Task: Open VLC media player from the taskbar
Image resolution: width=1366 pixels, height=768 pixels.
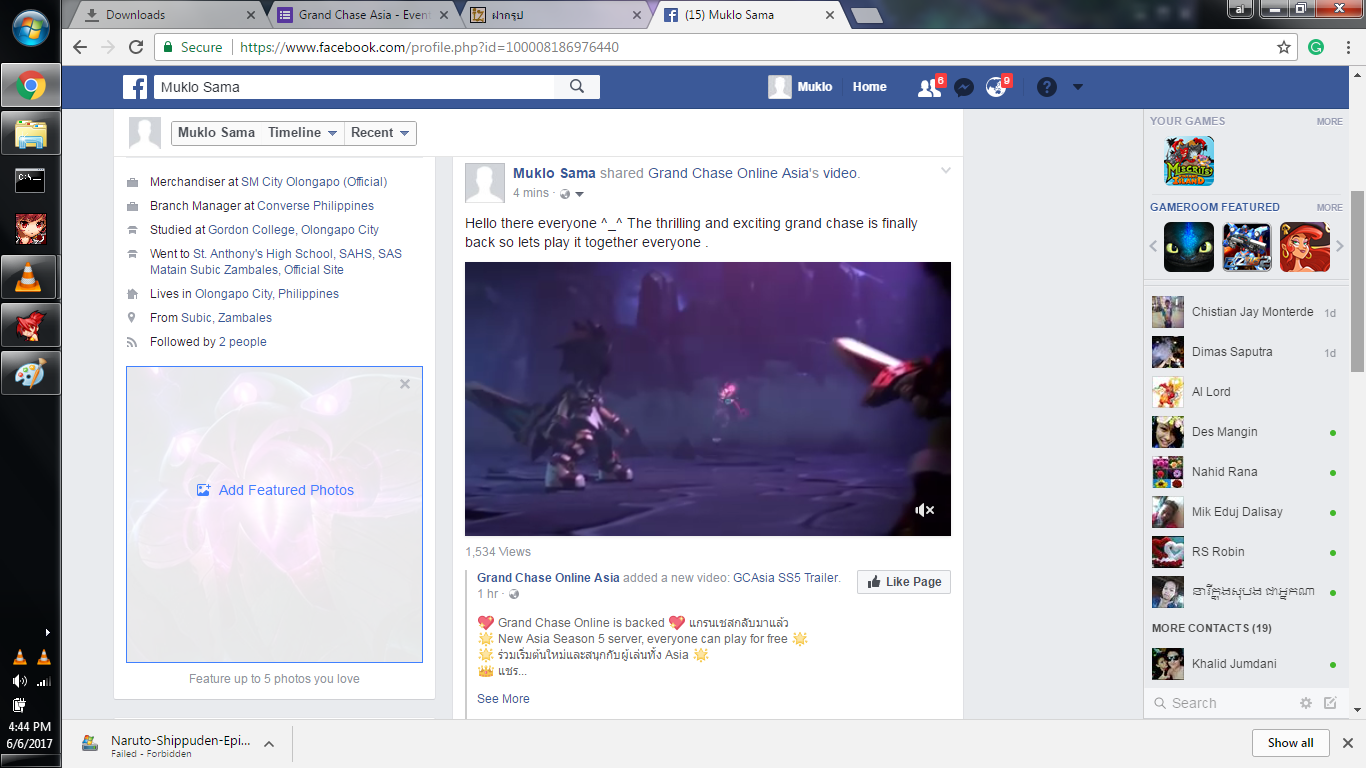Action: pyautogui.click(x=30, y=276)
